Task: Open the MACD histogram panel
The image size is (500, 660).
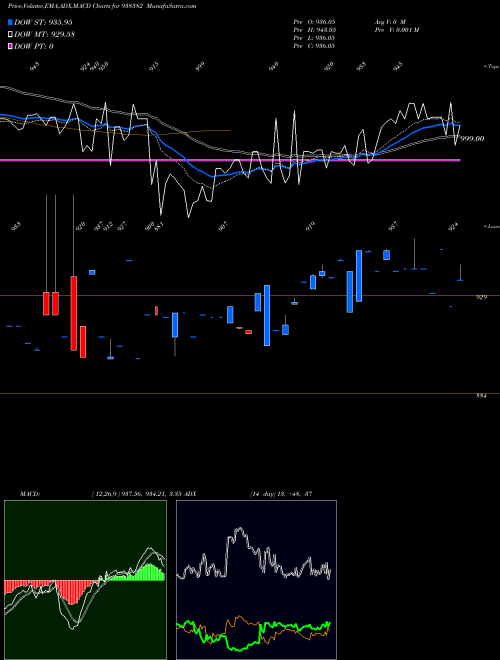Action: (x=85, y=580)
